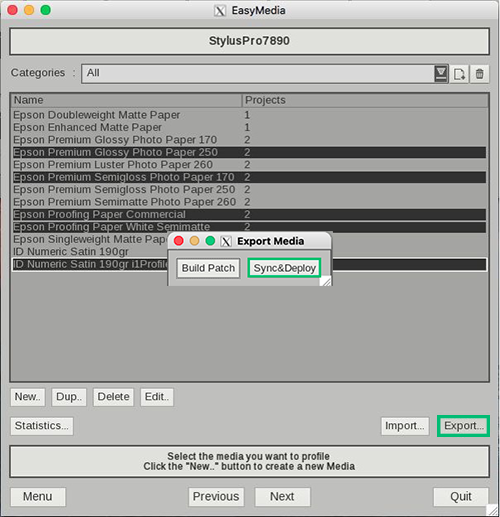The width and height of the screenshot is (500, 517).
Task: Select Epson Singleweight Matte Paper row
Action: [90, 239]
